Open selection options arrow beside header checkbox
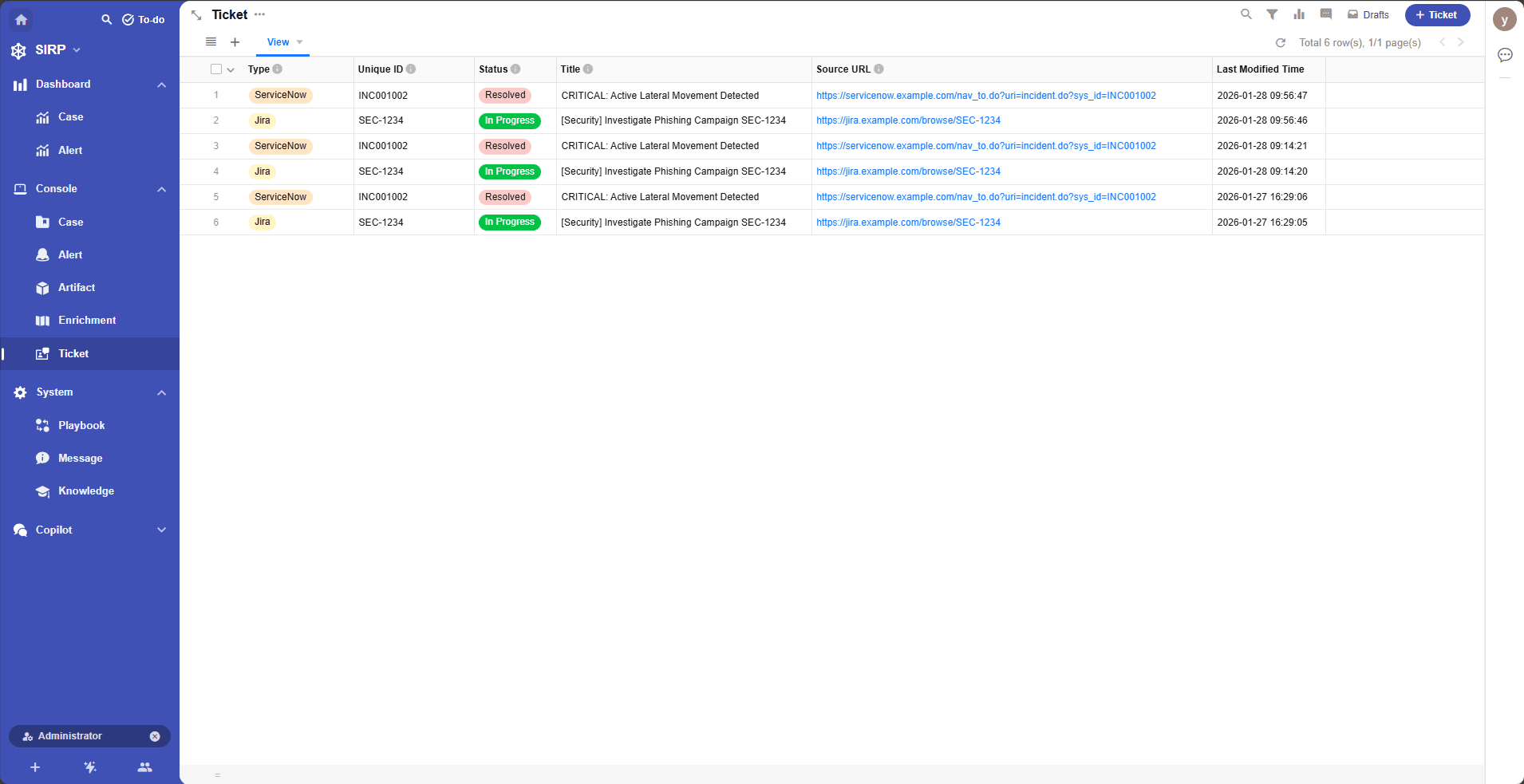This screenshot has width=1524, height=784. pyautogui.click(x=231, y=70)
